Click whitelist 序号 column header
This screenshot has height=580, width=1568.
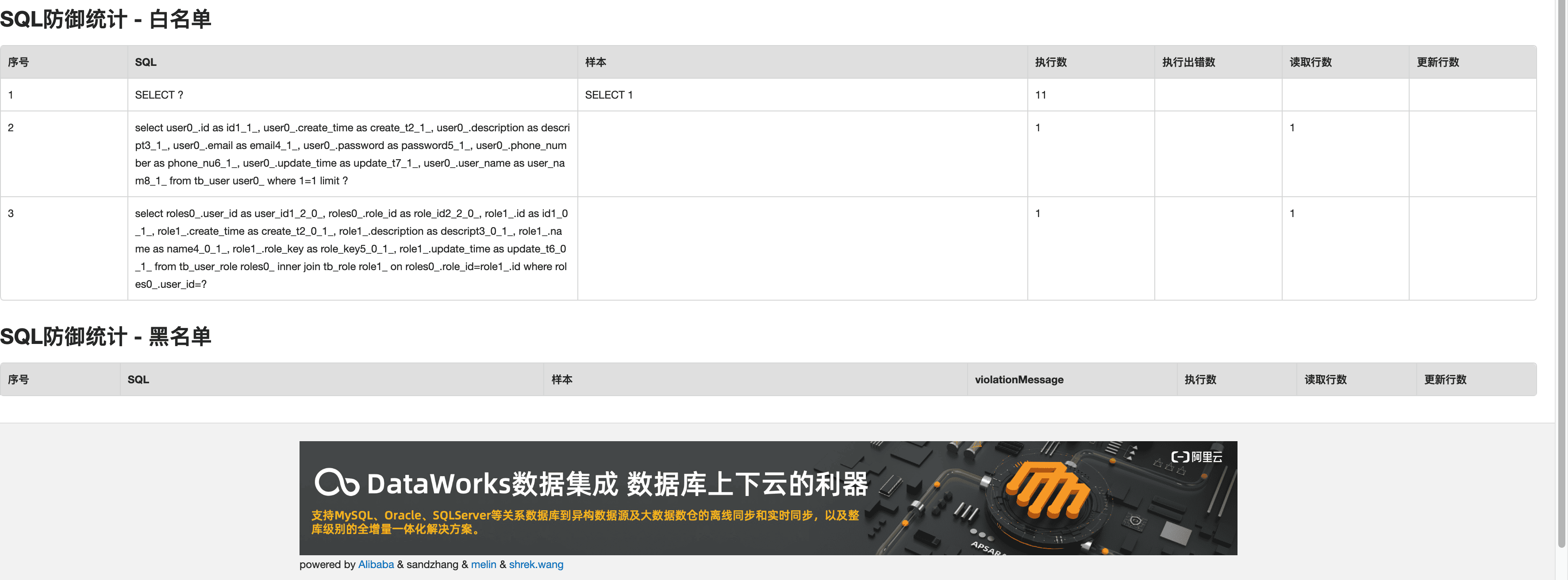click(x=18, y=62)
